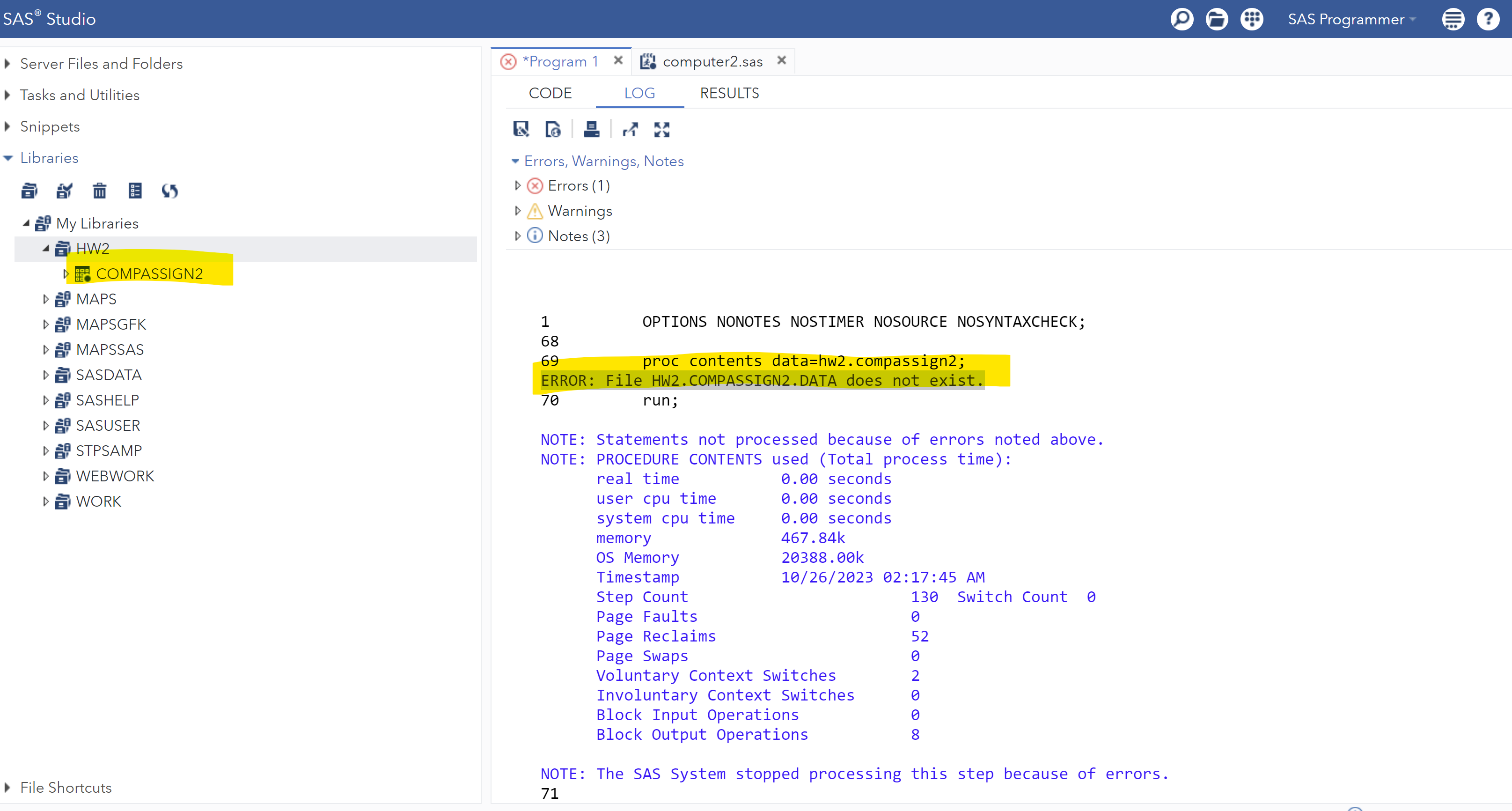Refresh the libraries list
This screenshot has height=811, width=1512.
pos(169,191)
